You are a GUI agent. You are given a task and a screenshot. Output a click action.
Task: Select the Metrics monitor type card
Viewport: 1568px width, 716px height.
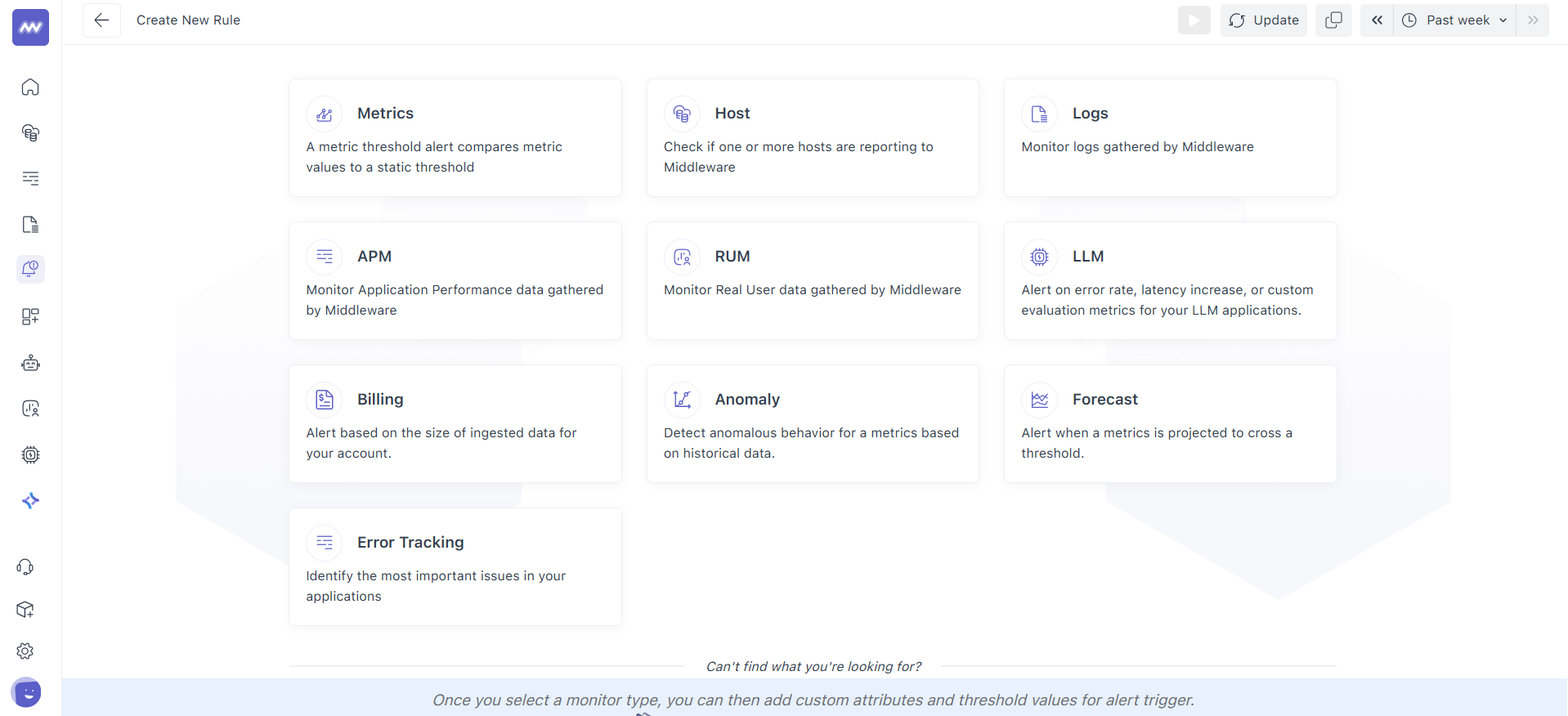tap(455, 137)
